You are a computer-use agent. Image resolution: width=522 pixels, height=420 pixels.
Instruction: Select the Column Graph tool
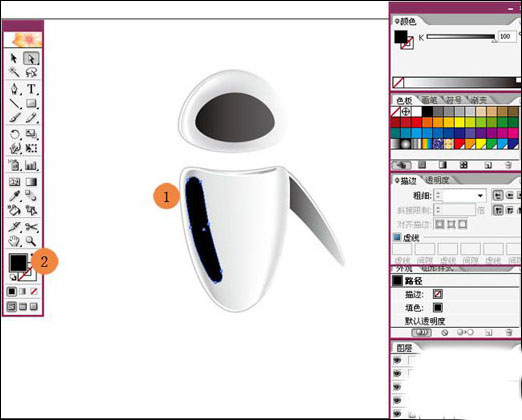click(x=31, y=165)
